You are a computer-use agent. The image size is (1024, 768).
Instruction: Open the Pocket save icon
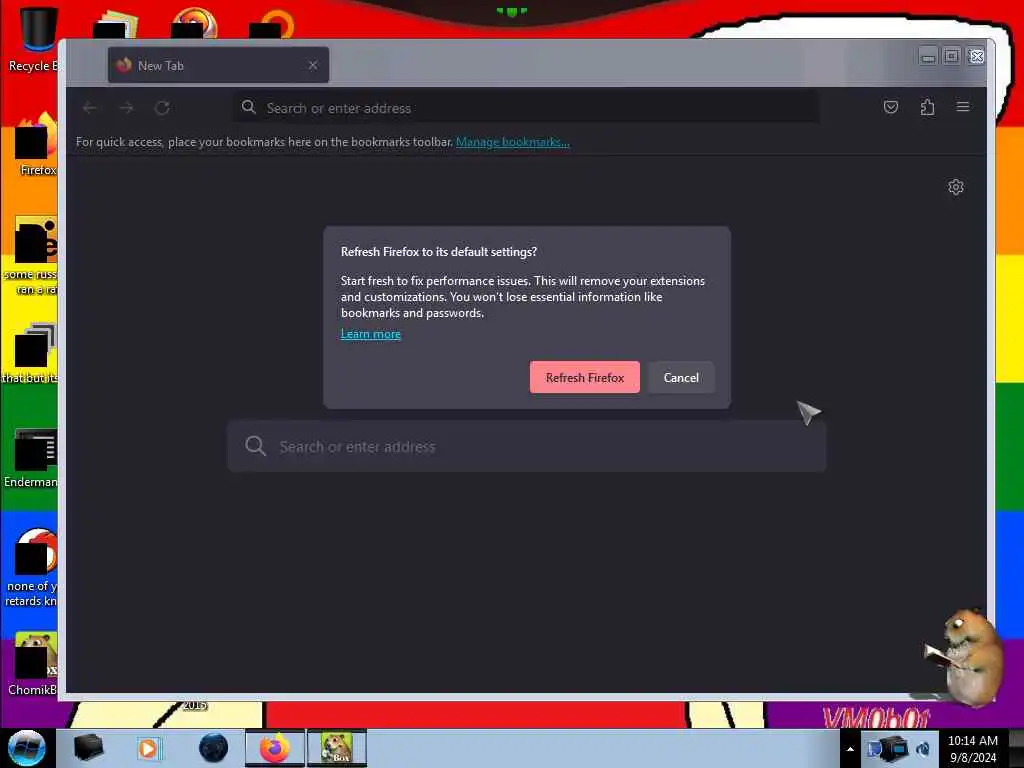point(891,107)
